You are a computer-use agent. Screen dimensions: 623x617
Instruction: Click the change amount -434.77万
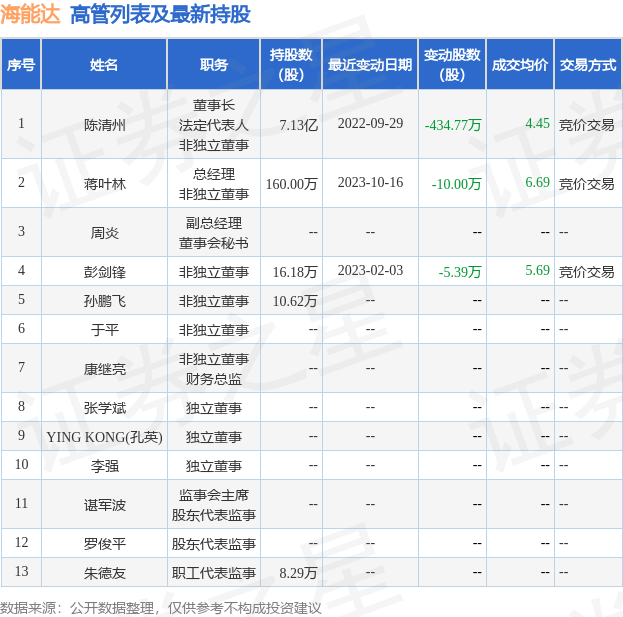(453, 125)
